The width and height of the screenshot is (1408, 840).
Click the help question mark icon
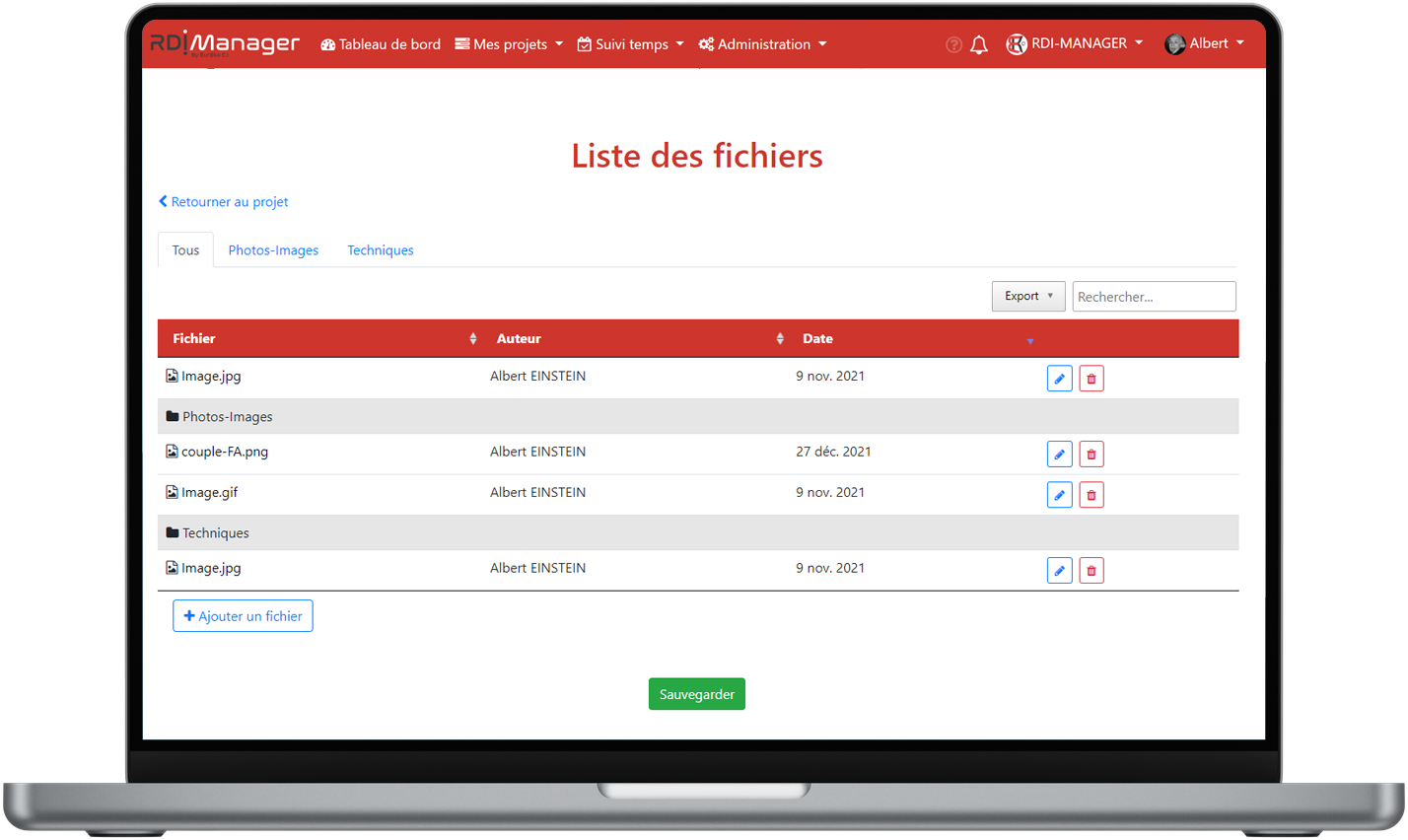click(x=953, y=44)
